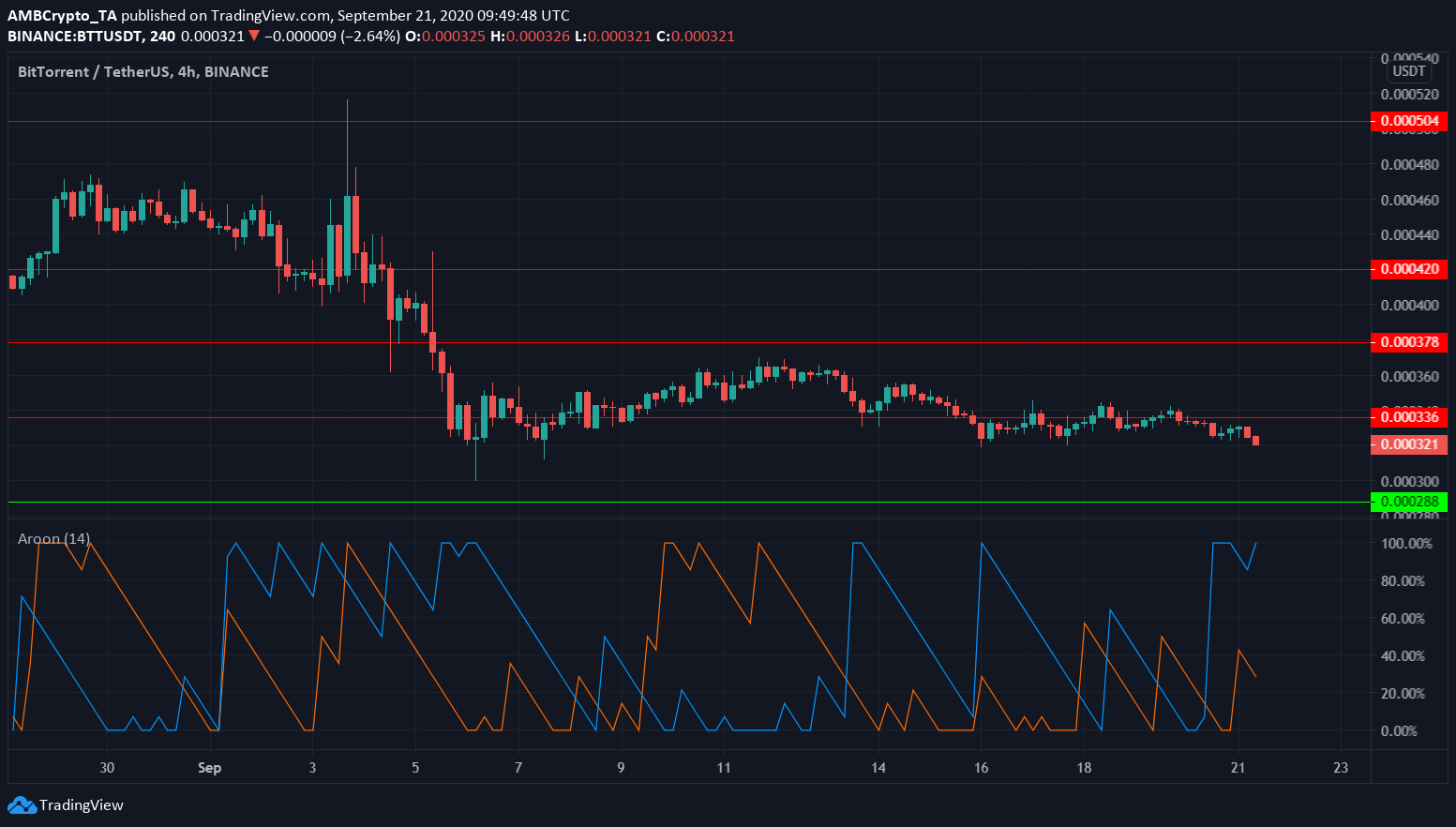Click the 0.000460 price scale label
1456x827 pixels.
click(1409, 201)
